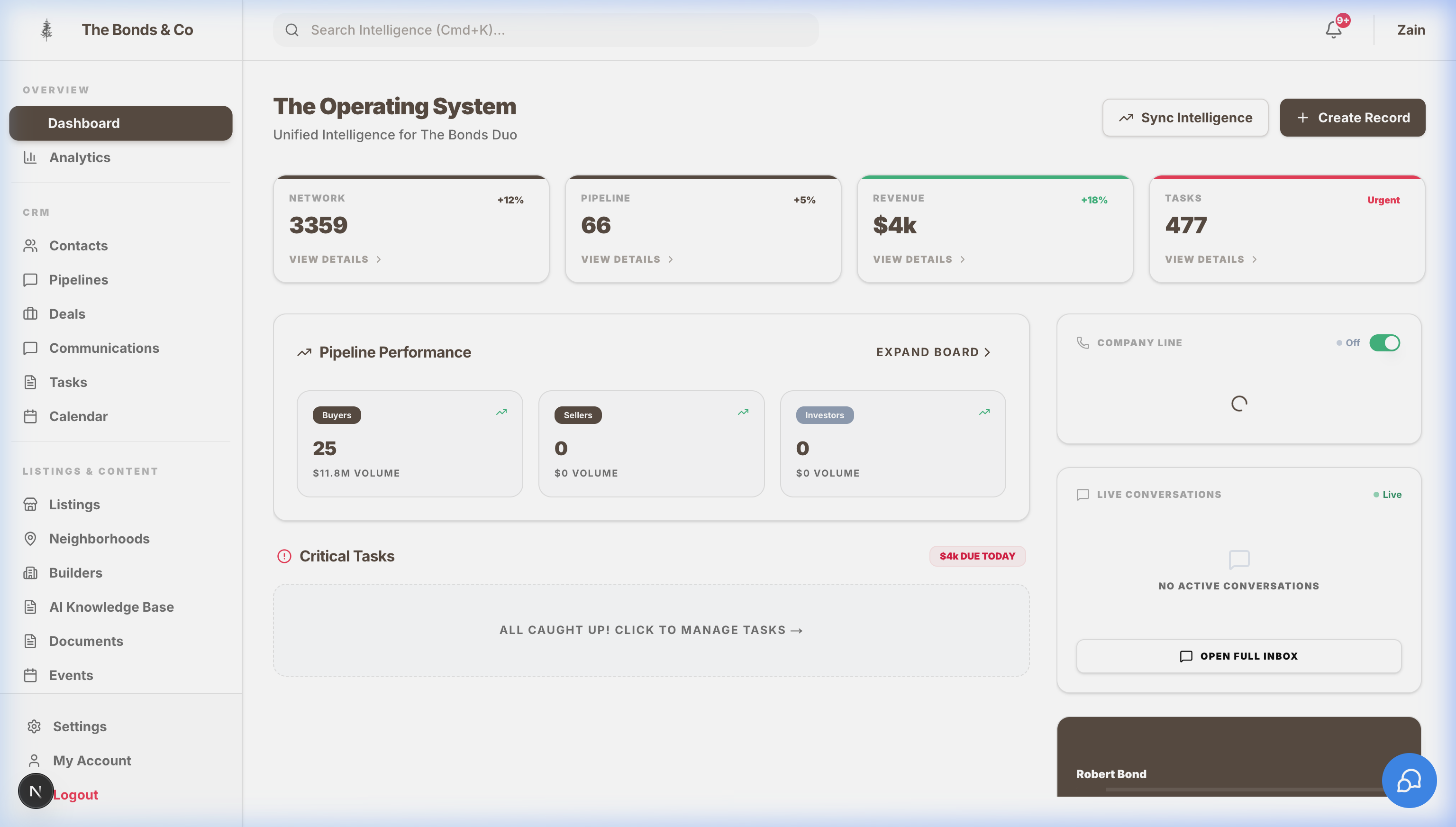Go to the Deals page

coord(121,313)
